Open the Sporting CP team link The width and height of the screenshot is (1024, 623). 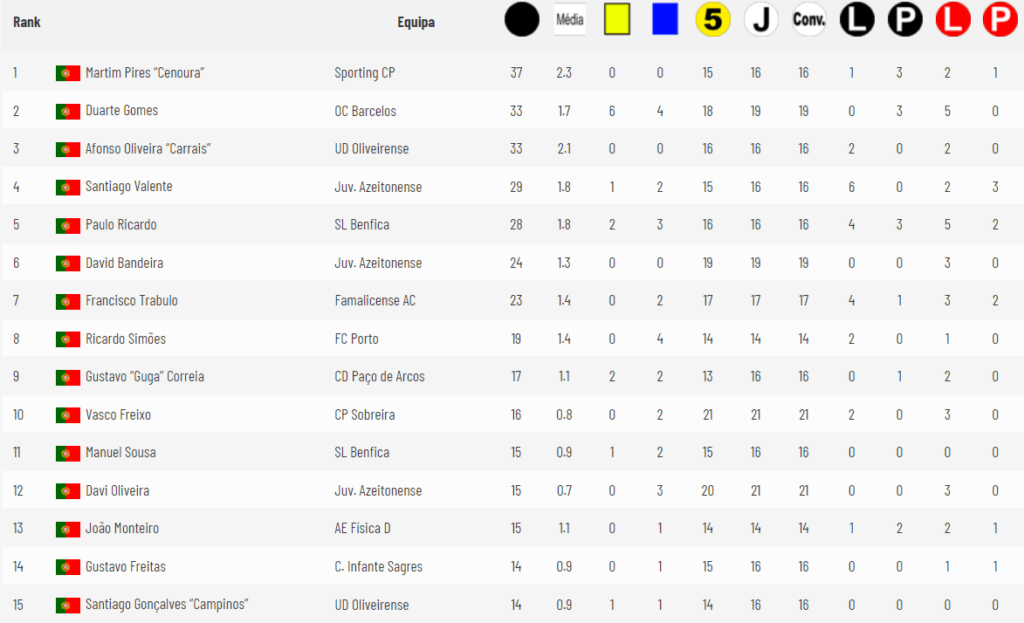[364, 72]
